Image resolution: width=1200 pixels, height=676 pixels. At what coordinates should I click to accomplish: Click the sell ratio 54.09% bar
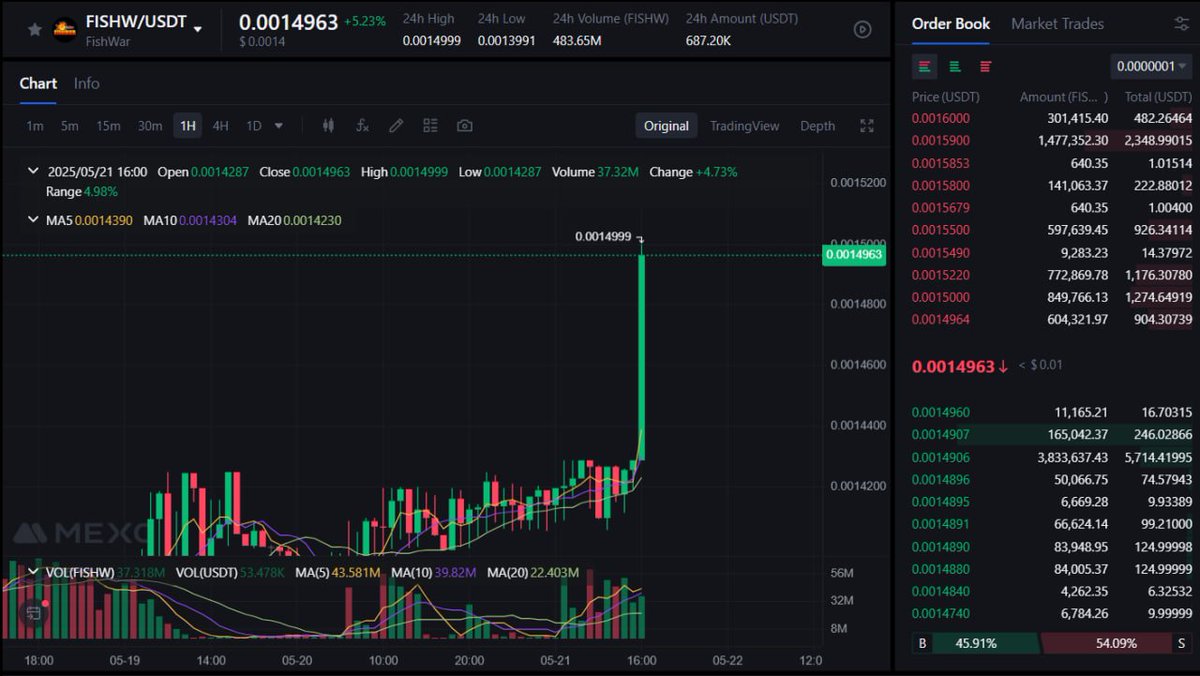point(1116,643)
